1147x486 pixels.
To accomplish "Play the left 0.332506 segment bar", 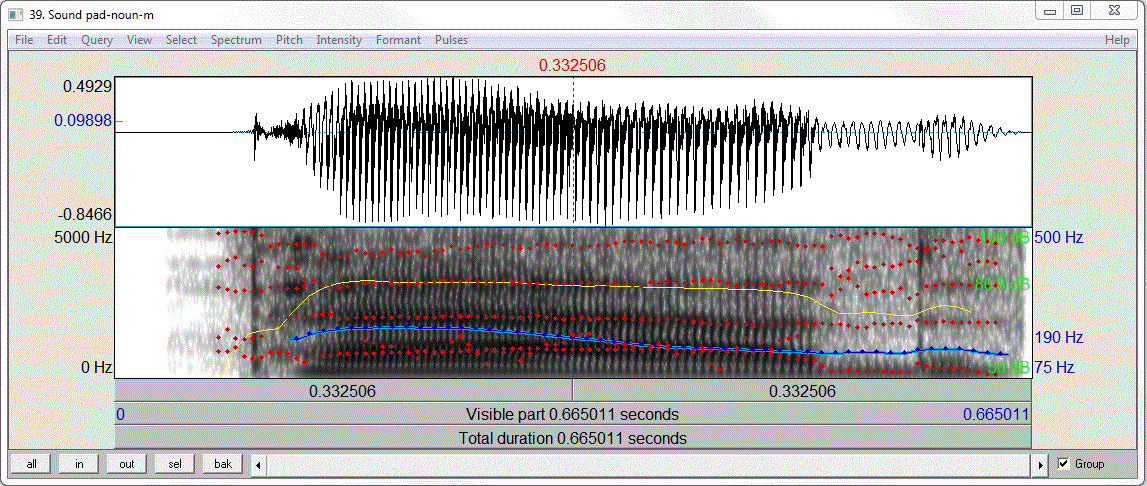I will pos(343,391).
